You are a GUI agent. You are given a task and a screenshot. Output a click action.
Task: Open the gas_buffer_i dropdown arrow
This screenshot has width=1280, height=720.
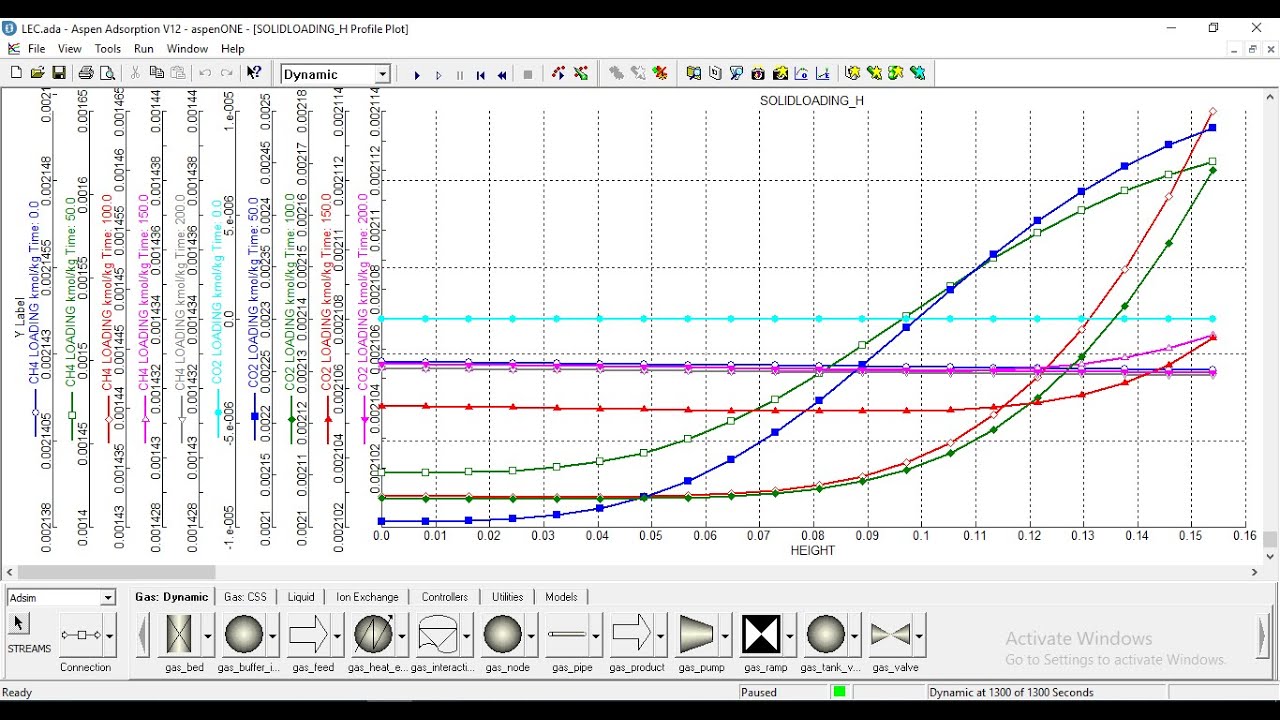click(273, 635)
